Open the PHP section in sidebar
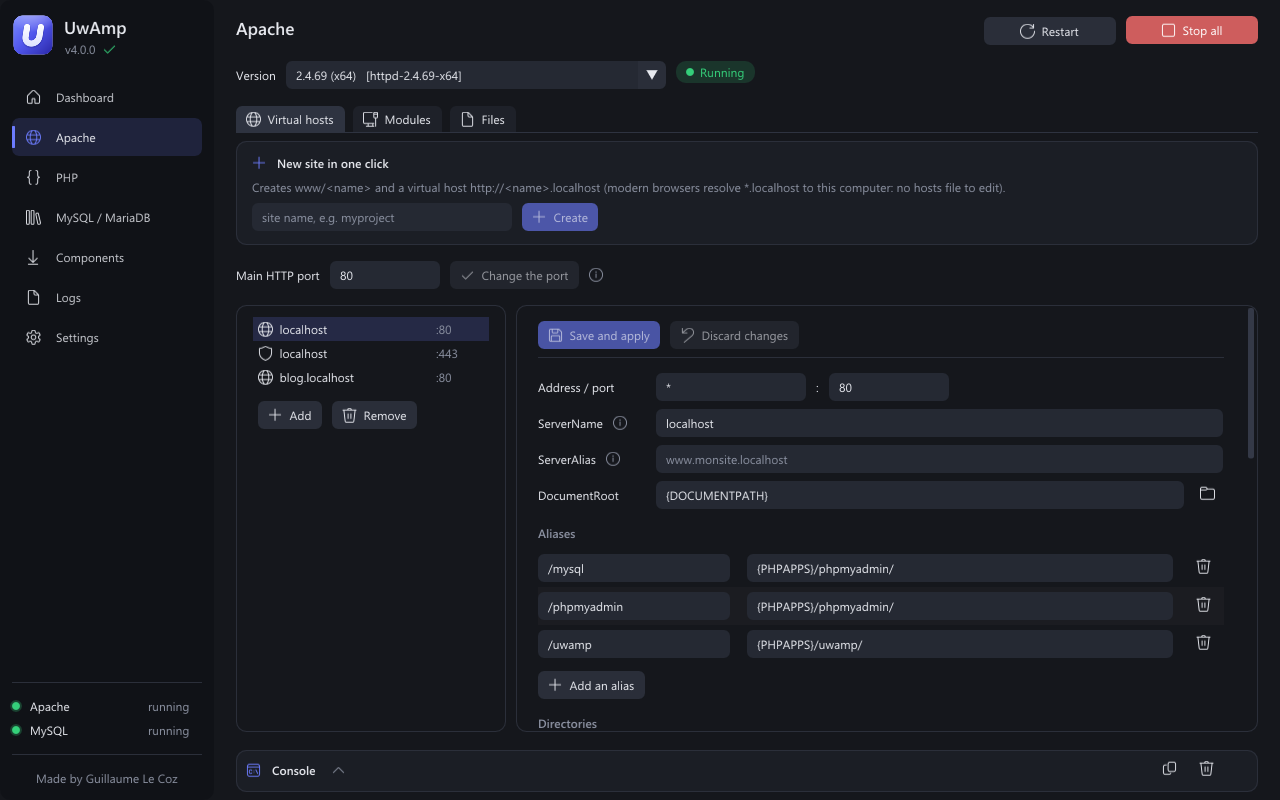 tap(107, 178)
